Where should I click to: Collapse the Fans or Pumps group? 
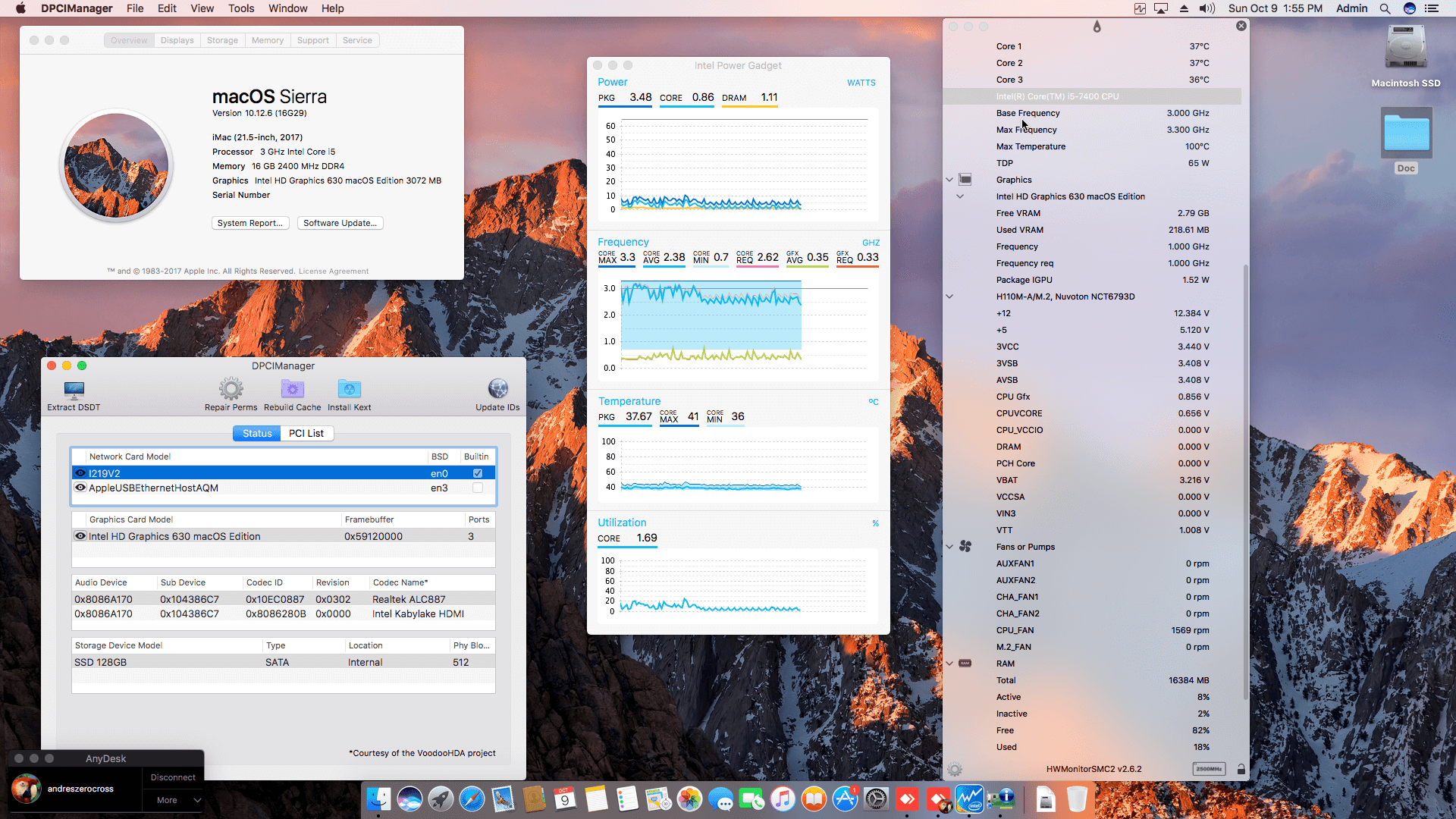tap(949, 547)
